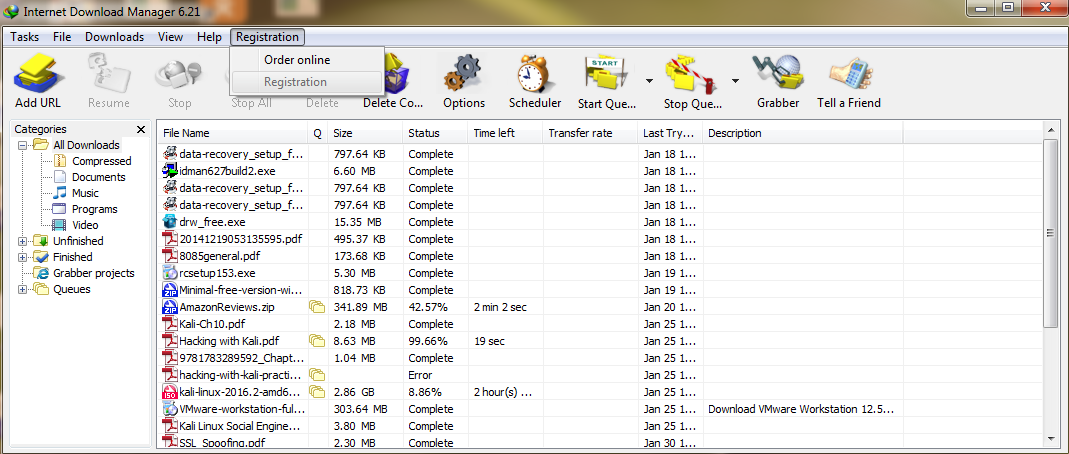The image size is (1069, 454).
Task: Open the Scheduler alarm clock icon
Action: coord(534,74)
